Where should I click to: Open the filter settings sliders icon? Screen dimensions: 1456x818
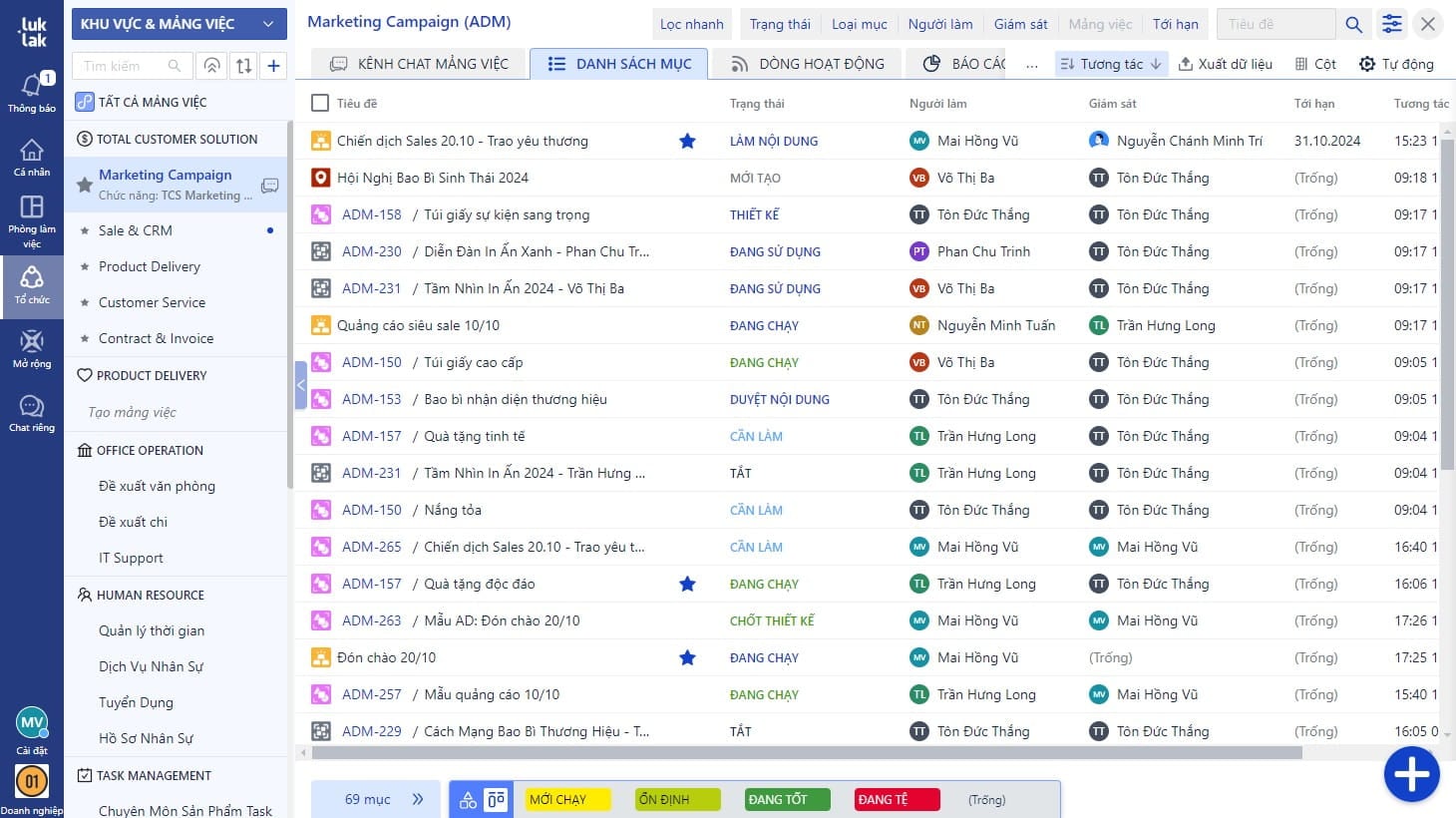pyautogui.click(x=1391, y=24)
